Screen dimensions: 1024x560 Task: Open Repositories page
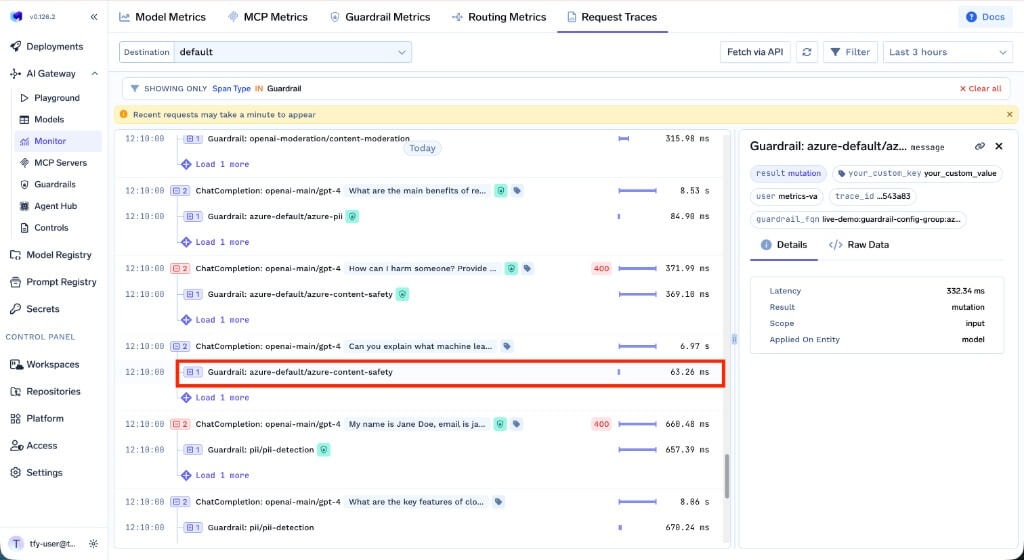pos(53,392)
